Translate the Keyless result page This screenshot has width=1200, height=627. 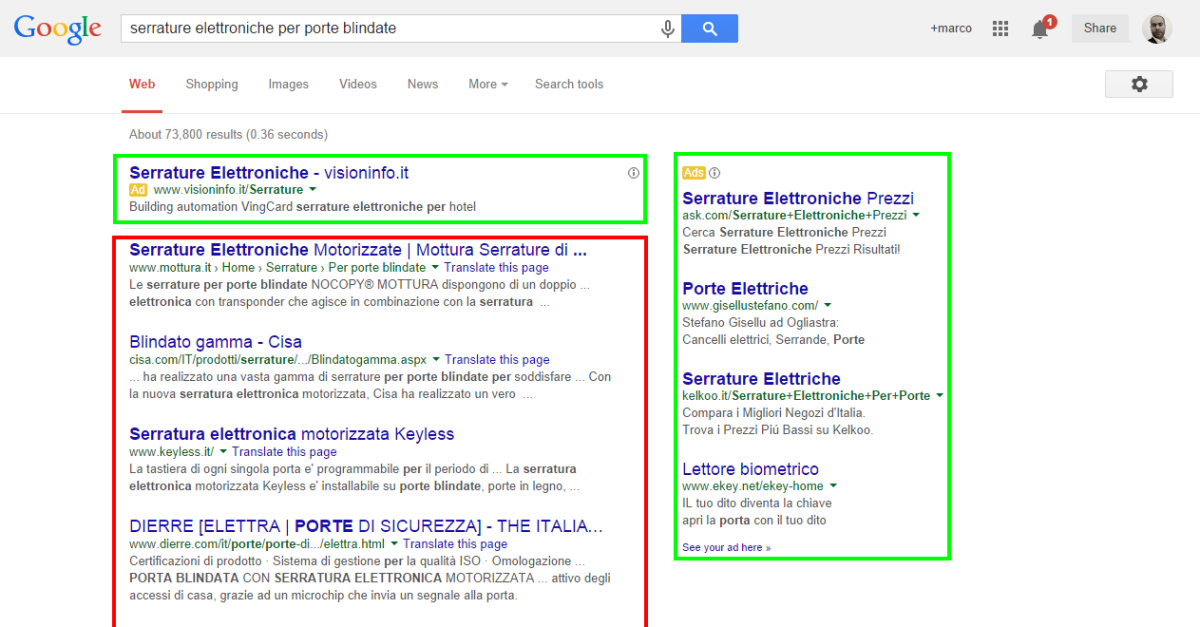click(x=284, y=452)
